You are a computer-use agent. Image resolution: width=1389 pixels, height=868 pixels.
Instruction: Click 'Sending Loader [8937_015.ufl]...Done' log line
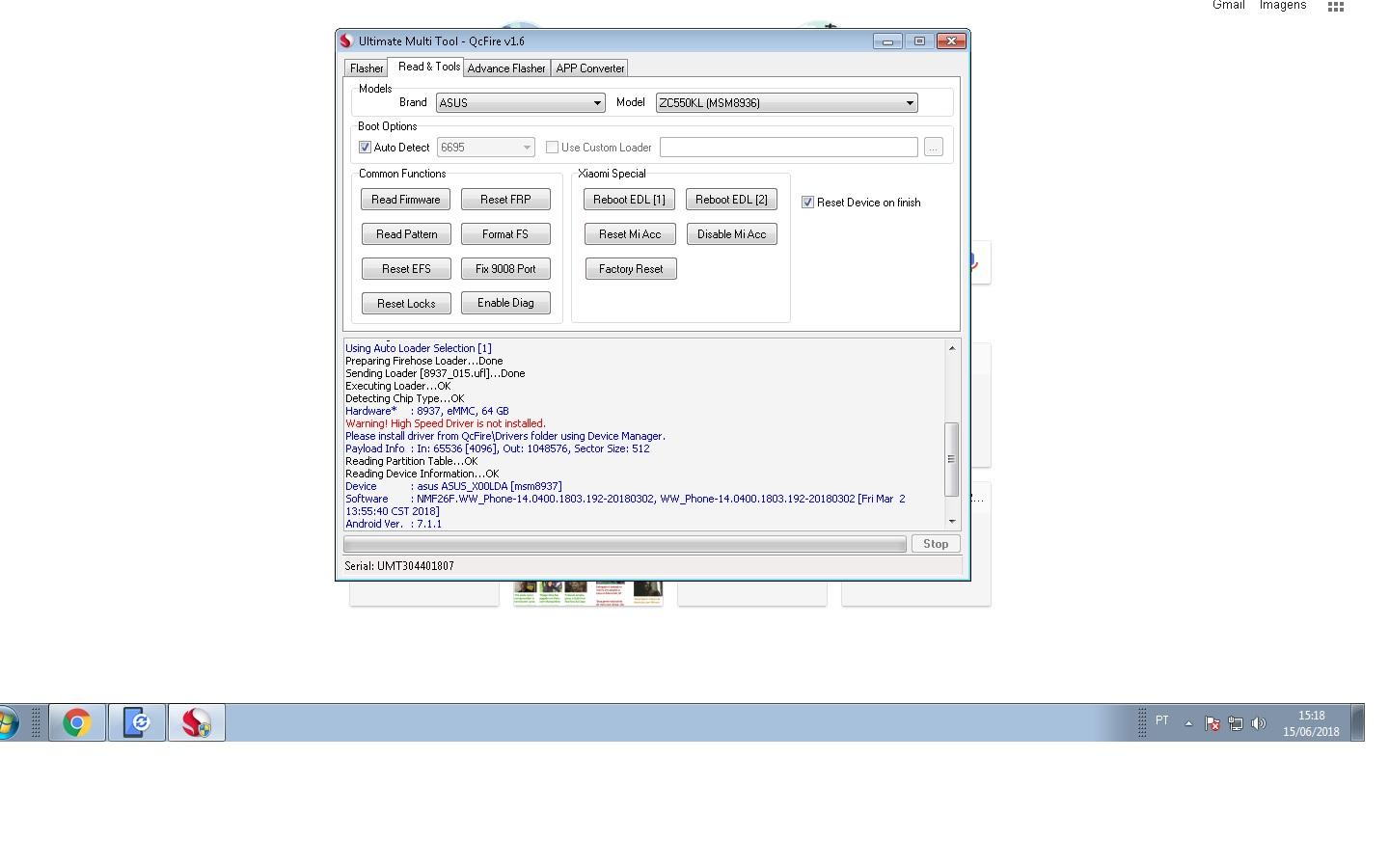click(435, 373)
